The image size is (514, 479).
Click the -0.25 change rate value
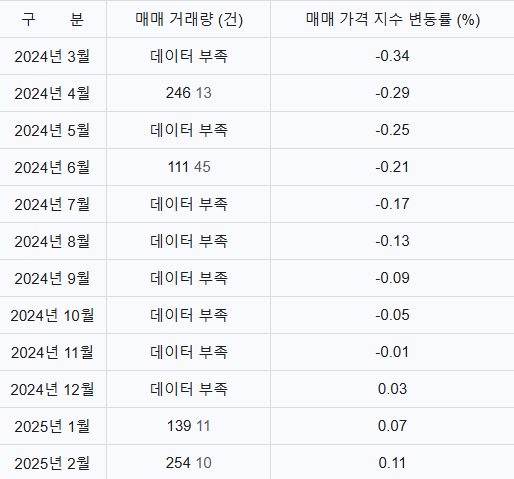pos(392,130)
